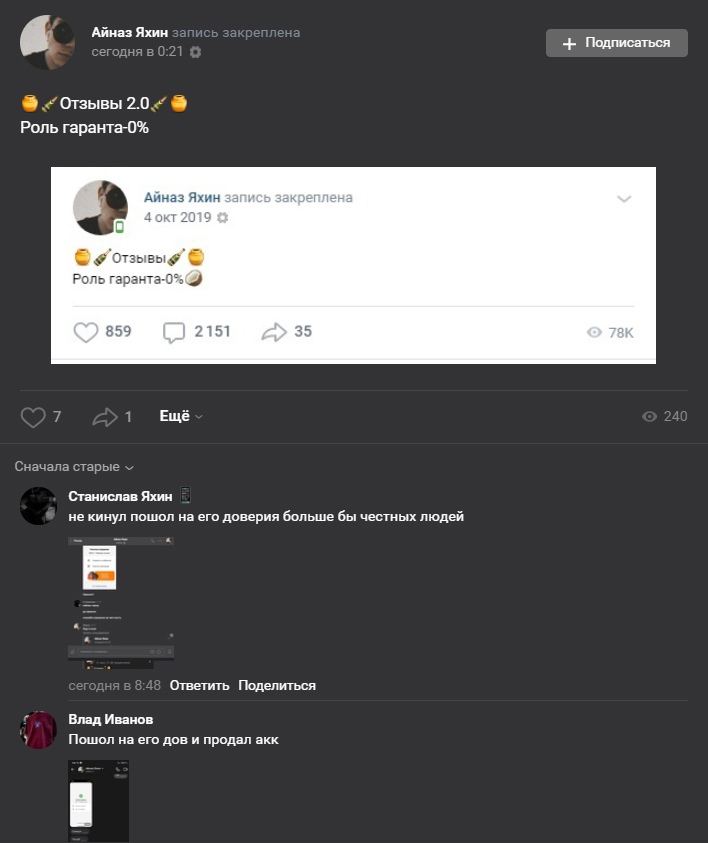This screenshot has height=843, width=708.
Task: Open the Влад Иванов profile name link
Action: click(x=110, y=719)
